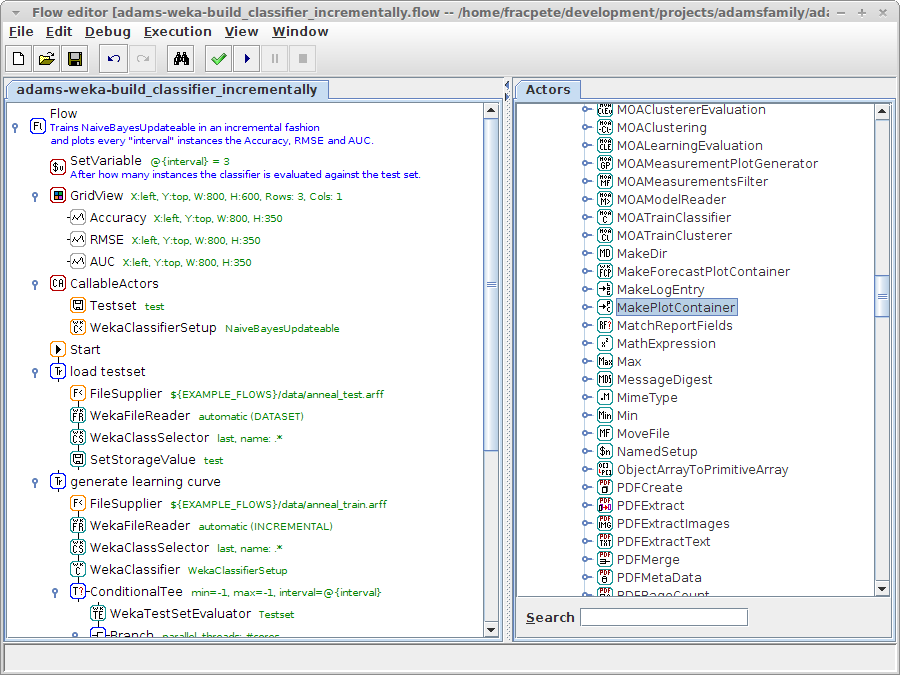
Task: Switch to adams-weka-build_classifier_incrementally tab
Action: [167, 90]
